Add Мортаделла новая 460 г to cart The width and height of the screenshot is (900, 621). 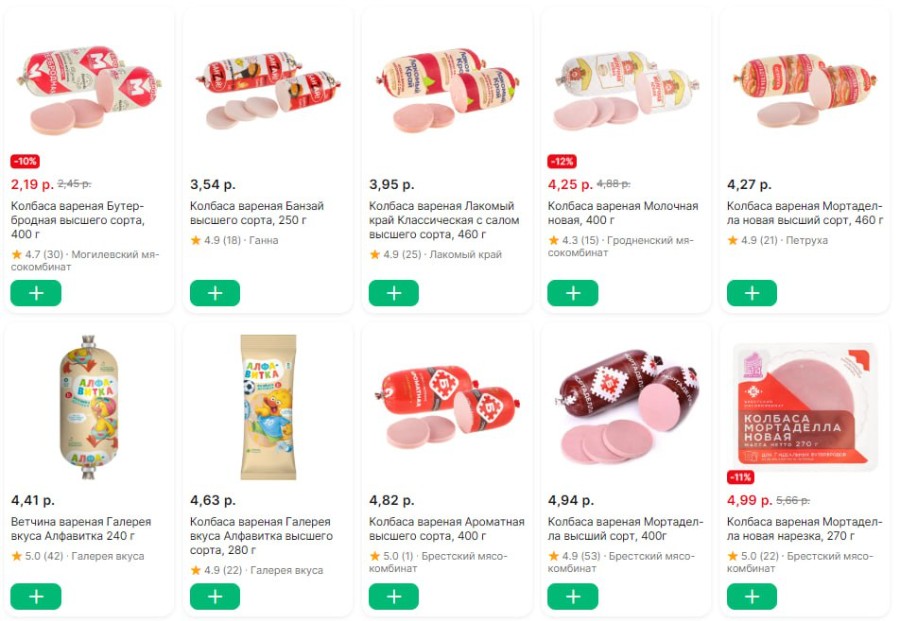click(752, 293)
